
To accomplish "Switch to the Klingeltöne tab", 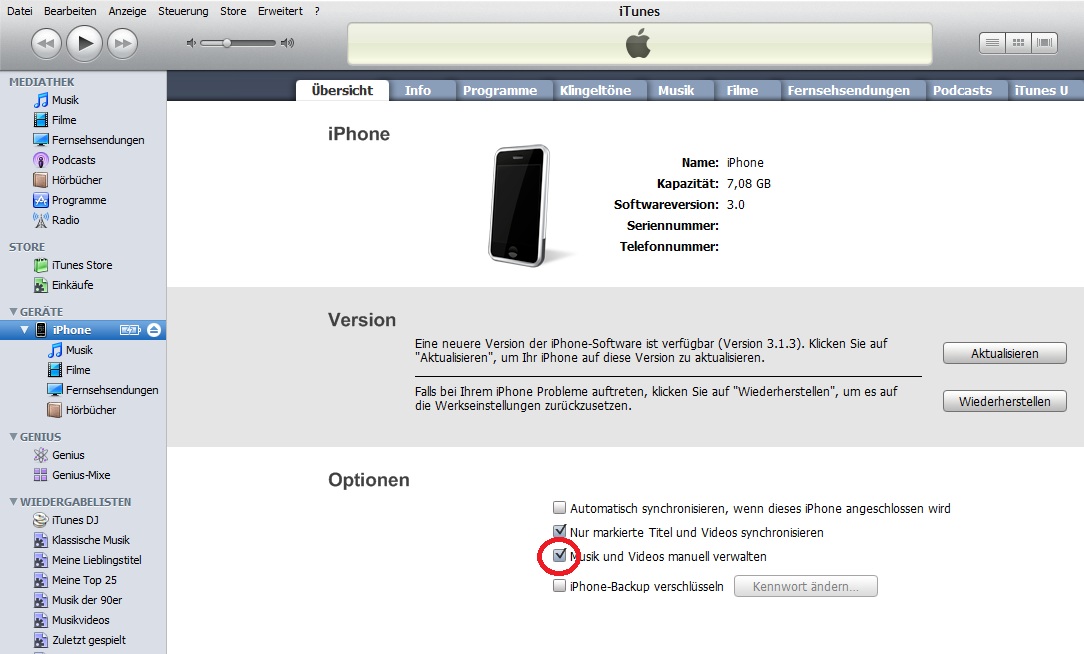I will click(x=595, y=91).
